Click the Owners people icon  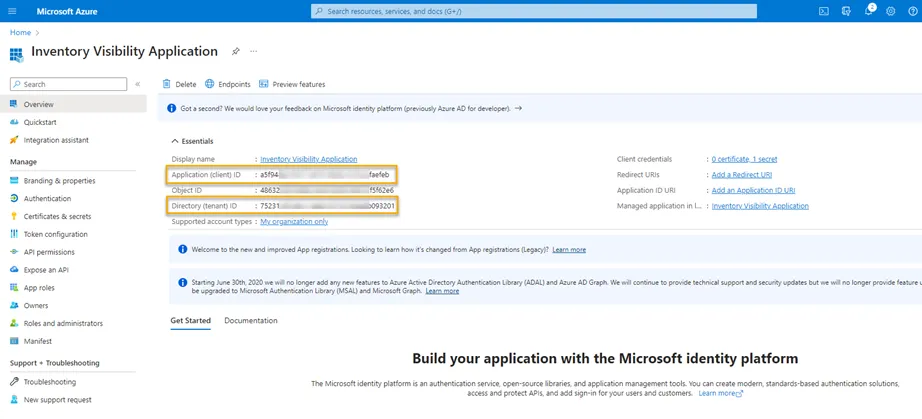(x=14, y=306)
